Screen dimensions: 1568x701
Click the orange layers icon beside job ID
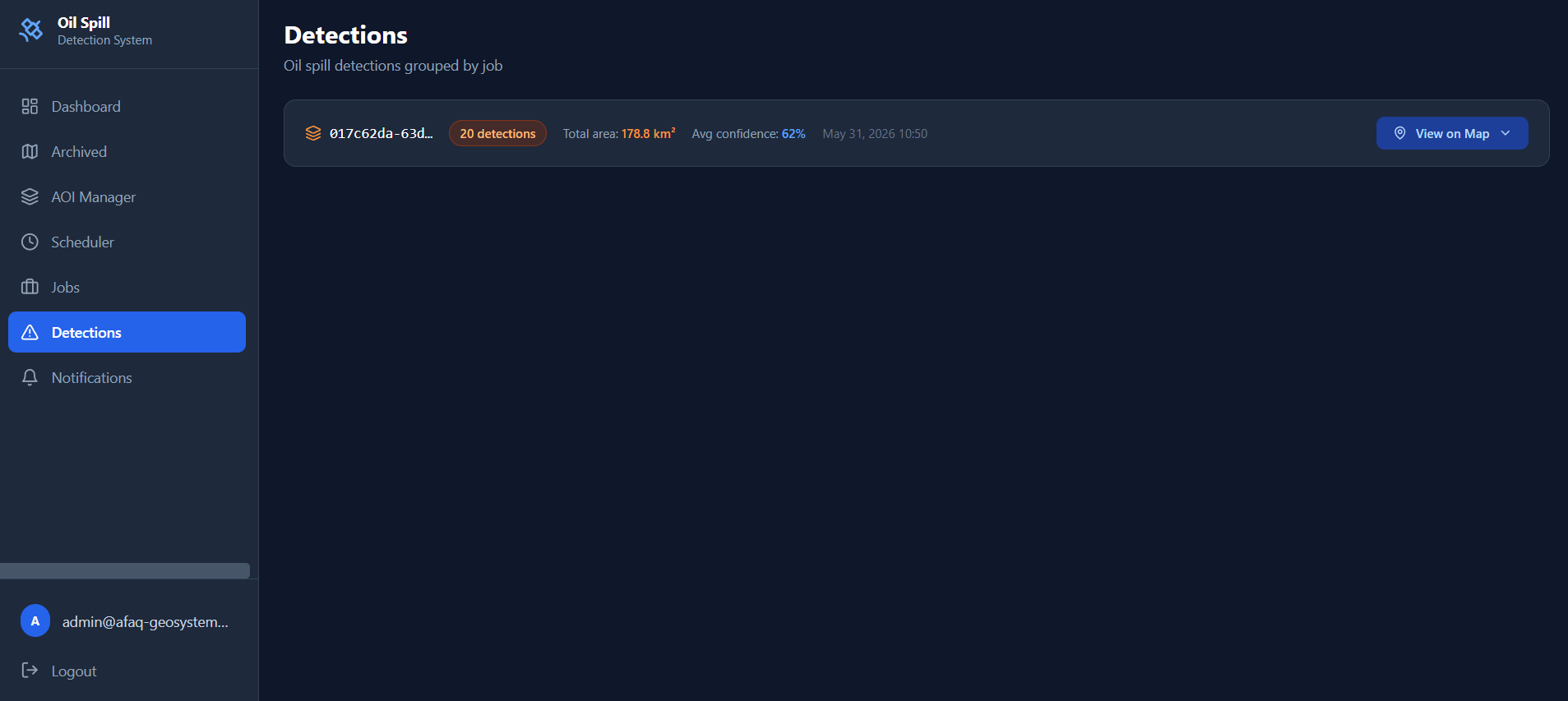pos(313,133)
